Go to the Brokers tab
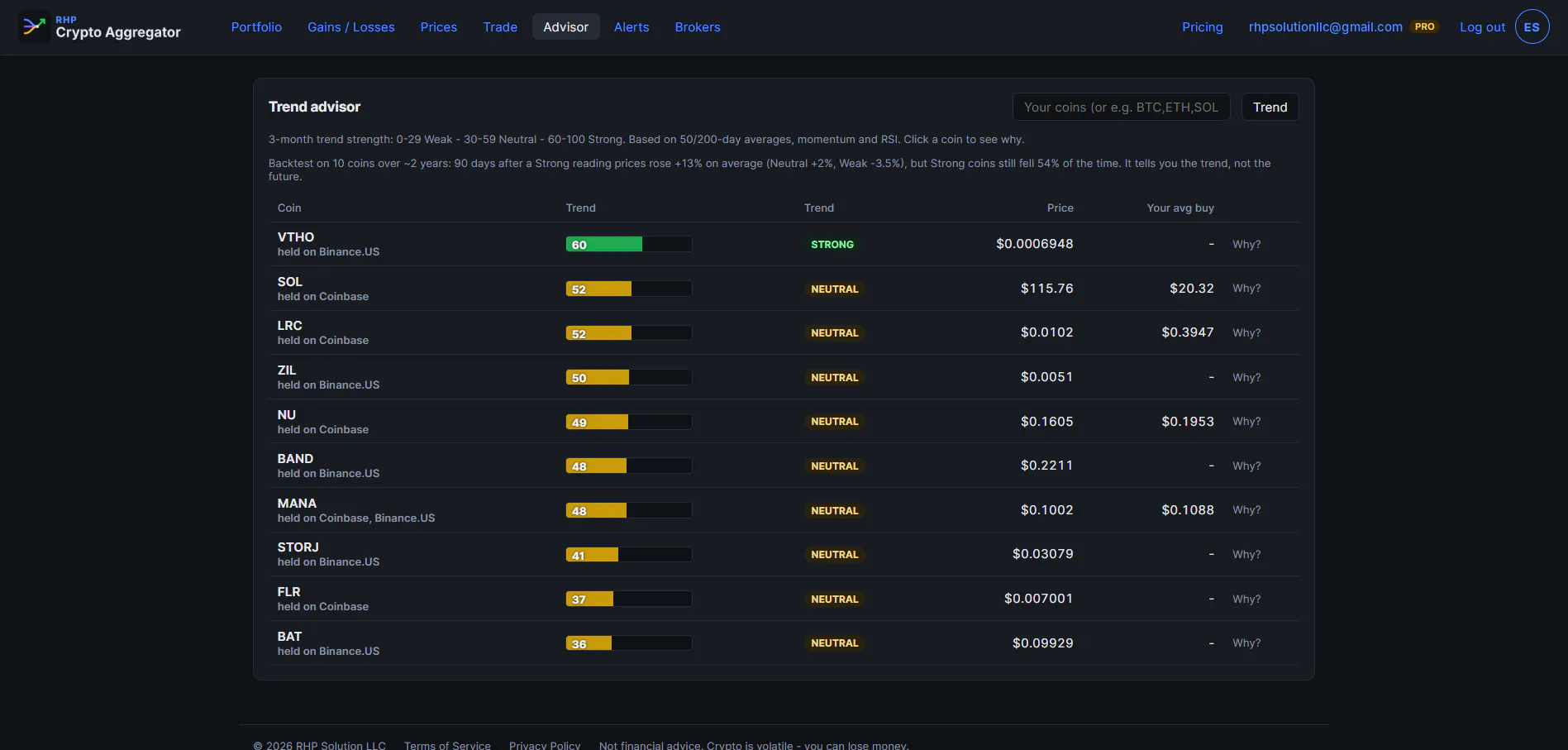The image size is (1568, 750). (698, 27)
